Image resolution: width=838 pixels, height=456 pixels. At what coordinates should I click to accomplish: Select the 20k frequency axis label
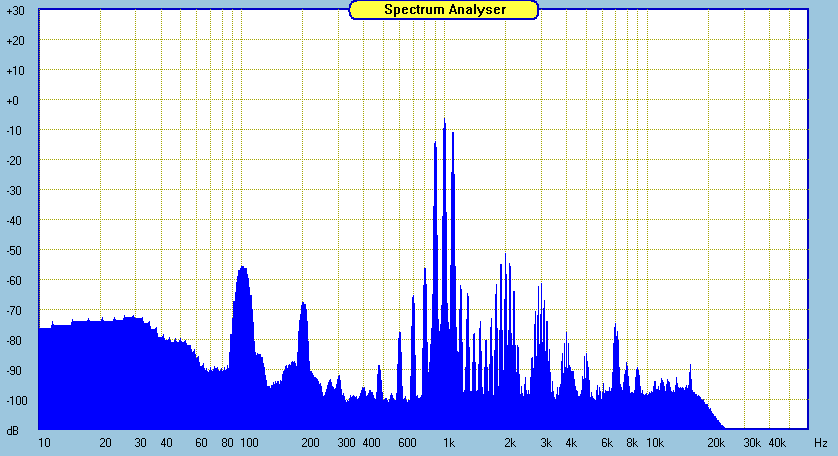click(x=716, y=442)
